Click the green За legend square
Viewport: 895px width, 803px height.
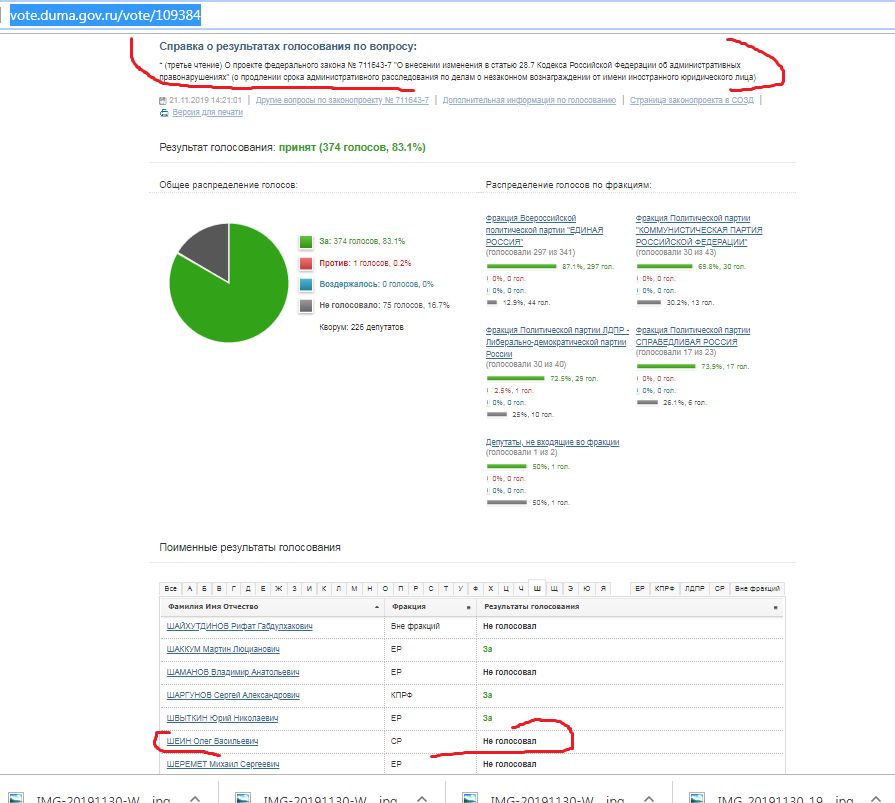click(307, 241)
